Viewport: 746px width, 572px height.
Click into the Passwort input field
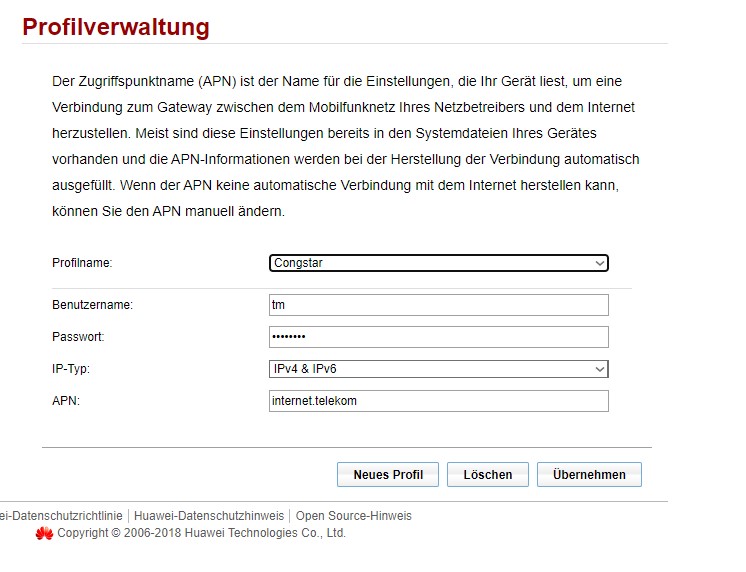tap(438, 337)
